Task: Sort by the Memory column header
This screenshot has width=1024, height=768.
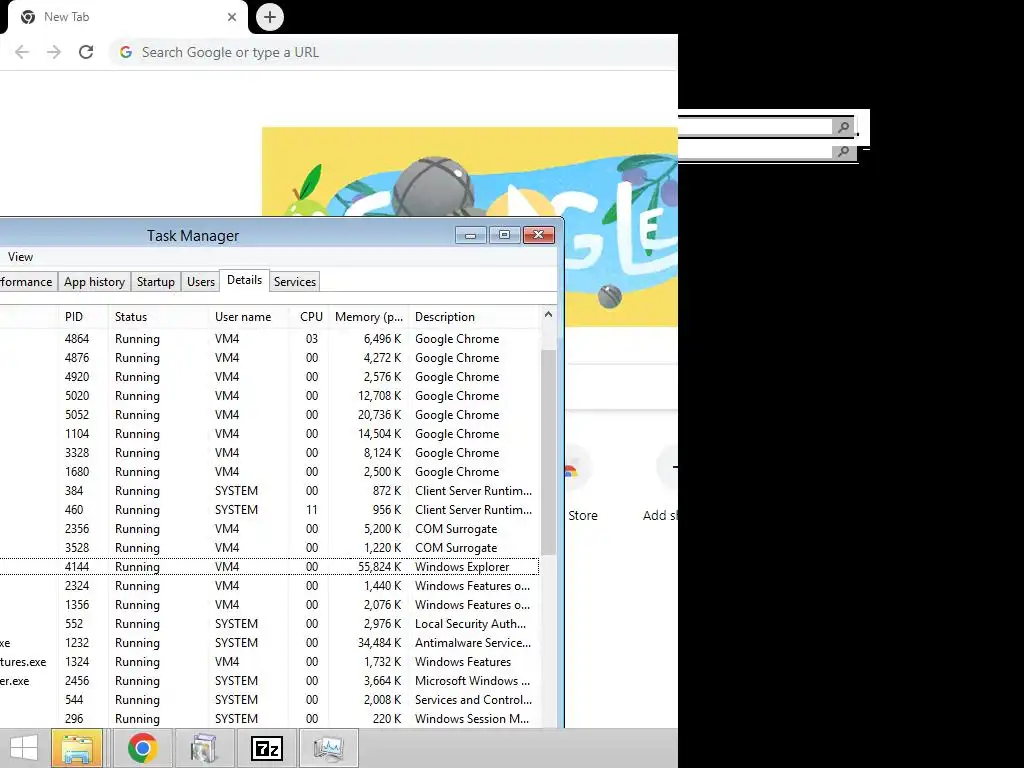Action: coord(369,317)
